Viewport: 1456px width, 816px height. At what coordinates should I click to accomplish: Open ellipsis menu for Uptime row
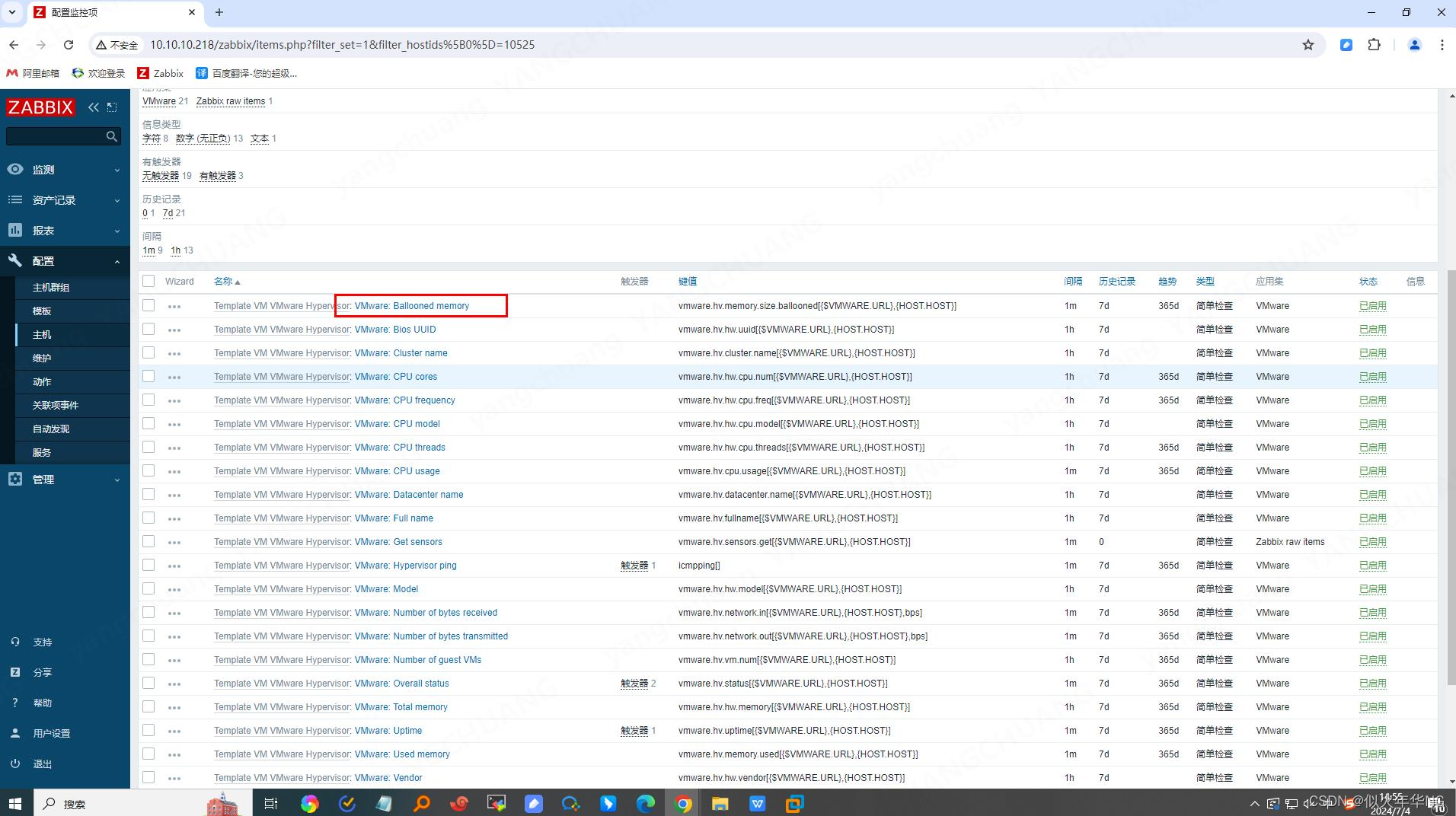click(174, 731)
